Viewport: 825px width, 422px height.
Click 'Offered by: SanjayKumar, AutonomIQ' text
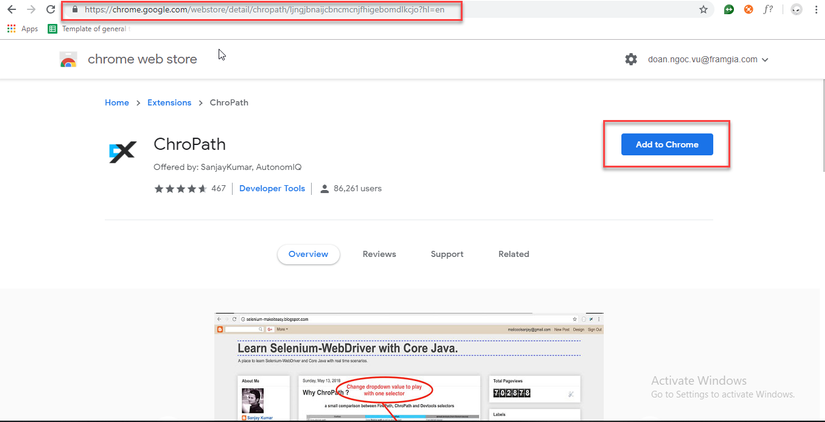228,167
